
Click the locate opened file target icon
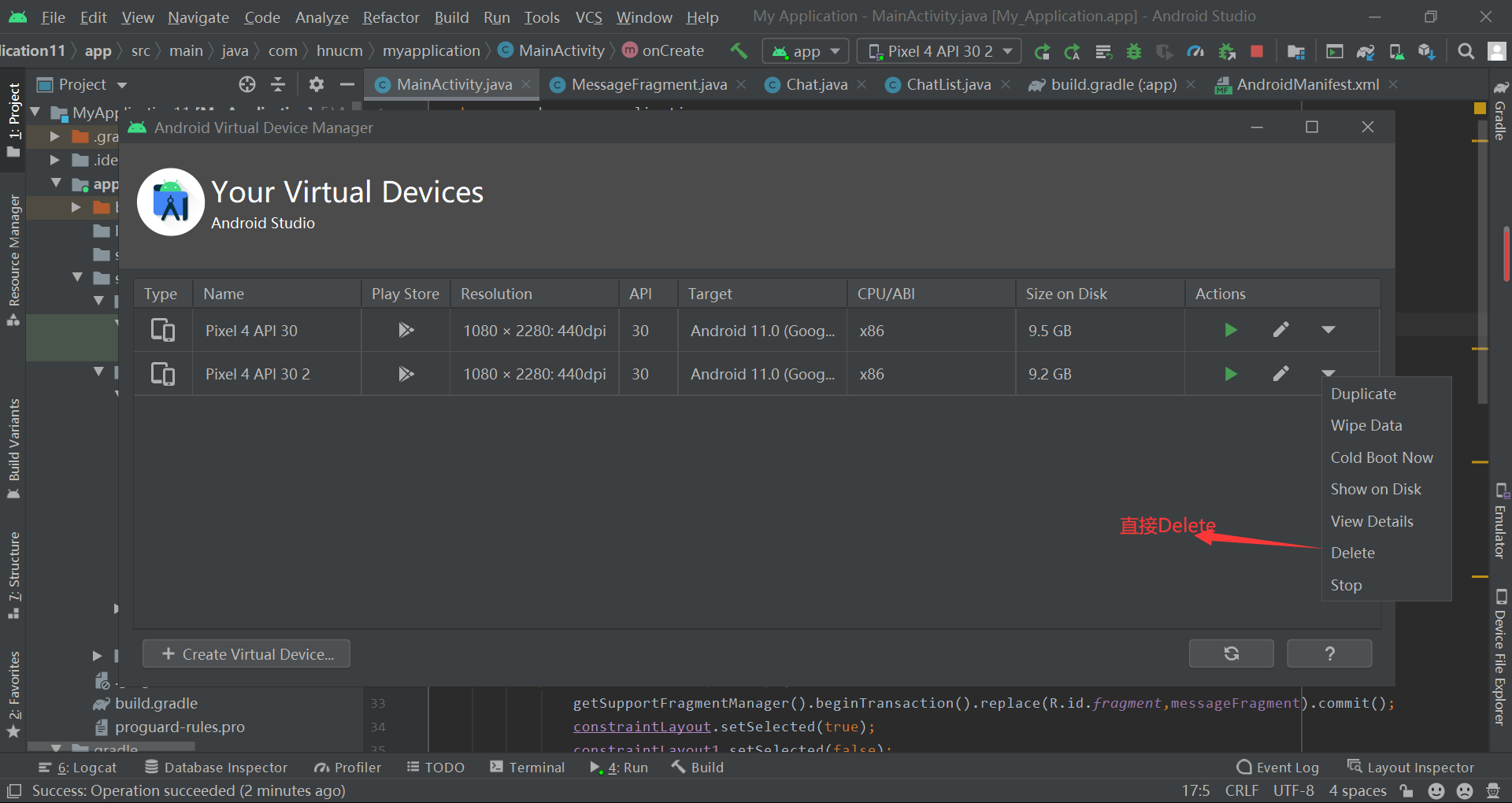(x=247, y=84)
